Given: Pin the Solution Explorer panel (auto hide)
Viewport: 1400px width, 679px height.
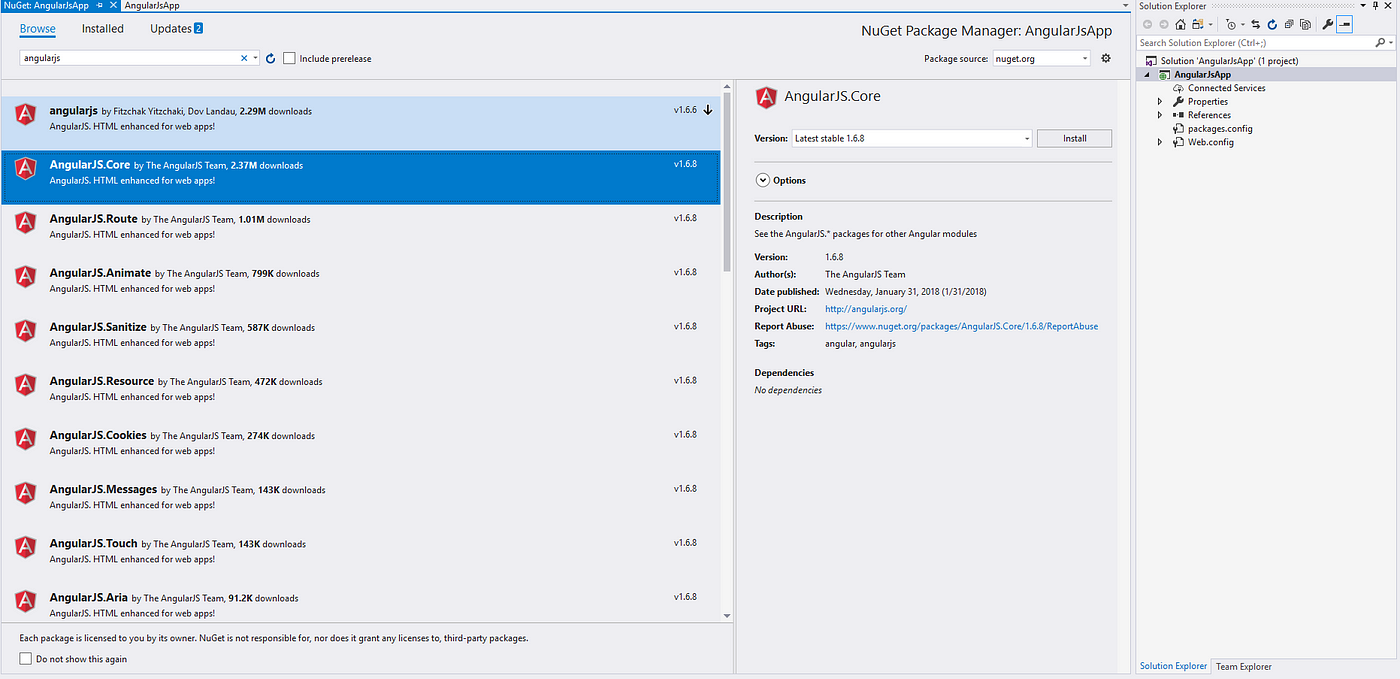Looking at the screenshot, I should 1376,6.
